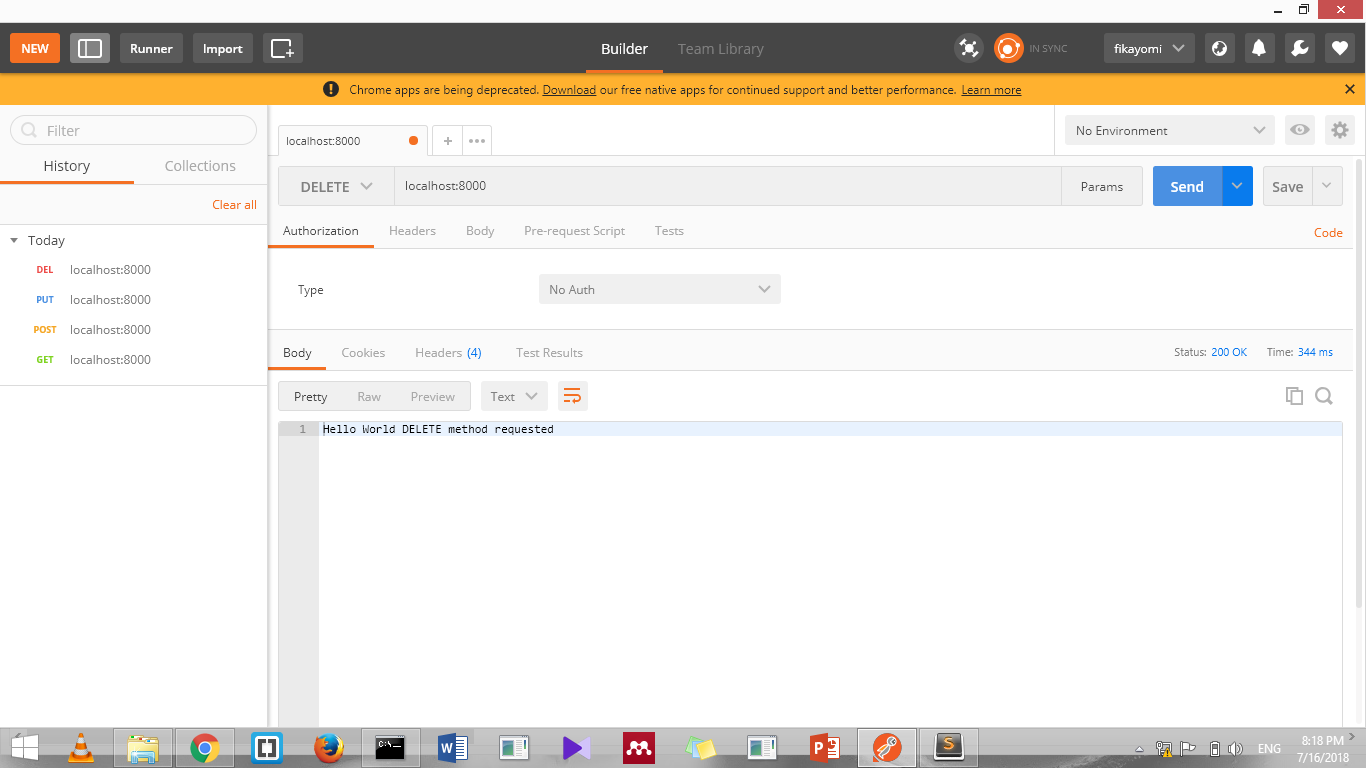Collapse the Today history group
This screenshot has width=1366, height=768.
coord(14,240)
